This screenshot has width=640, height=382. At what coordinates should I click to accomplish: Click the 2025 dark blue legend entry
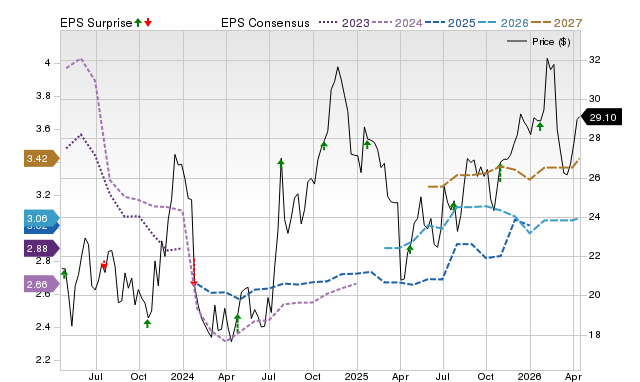(450, 23)
